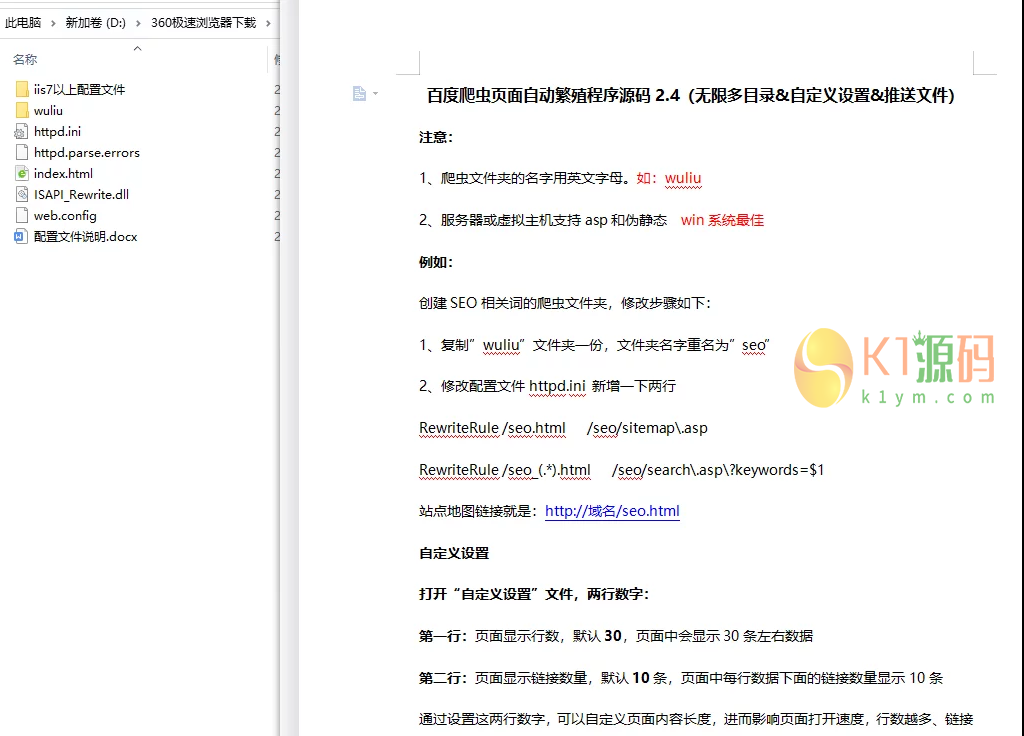The height and width of the screenshot is (736, 1024).
Task: Click the sort arrow above 名称 column
Action: click(138, 48)
